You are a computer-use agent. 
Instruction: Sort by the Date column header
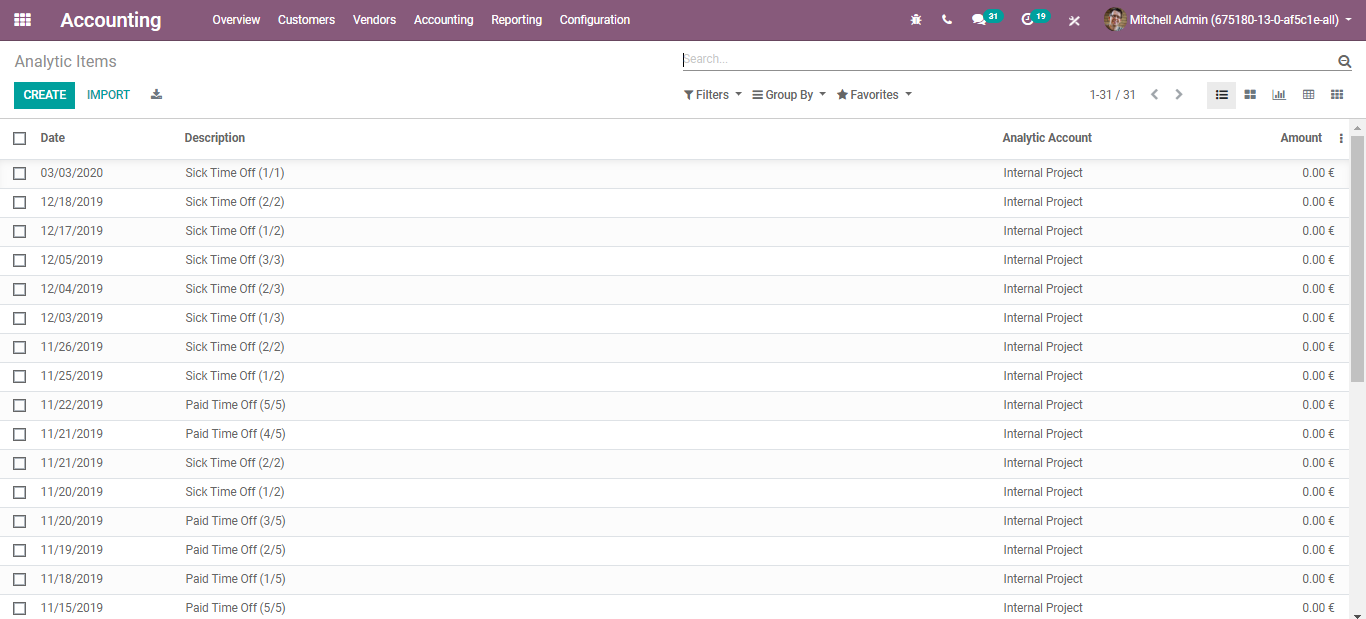click(53, 138)
